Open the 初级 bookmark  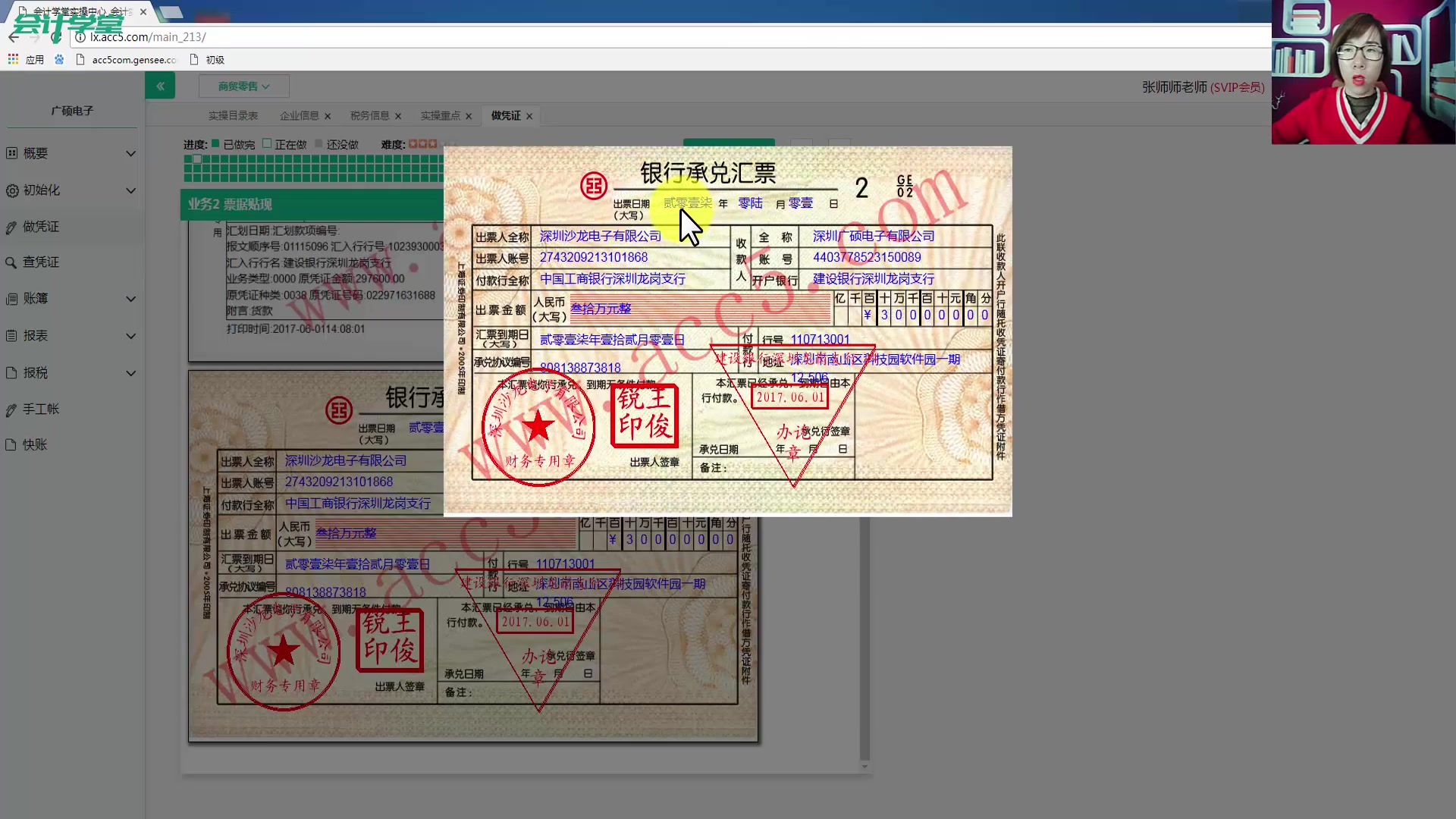pos(207,60)
